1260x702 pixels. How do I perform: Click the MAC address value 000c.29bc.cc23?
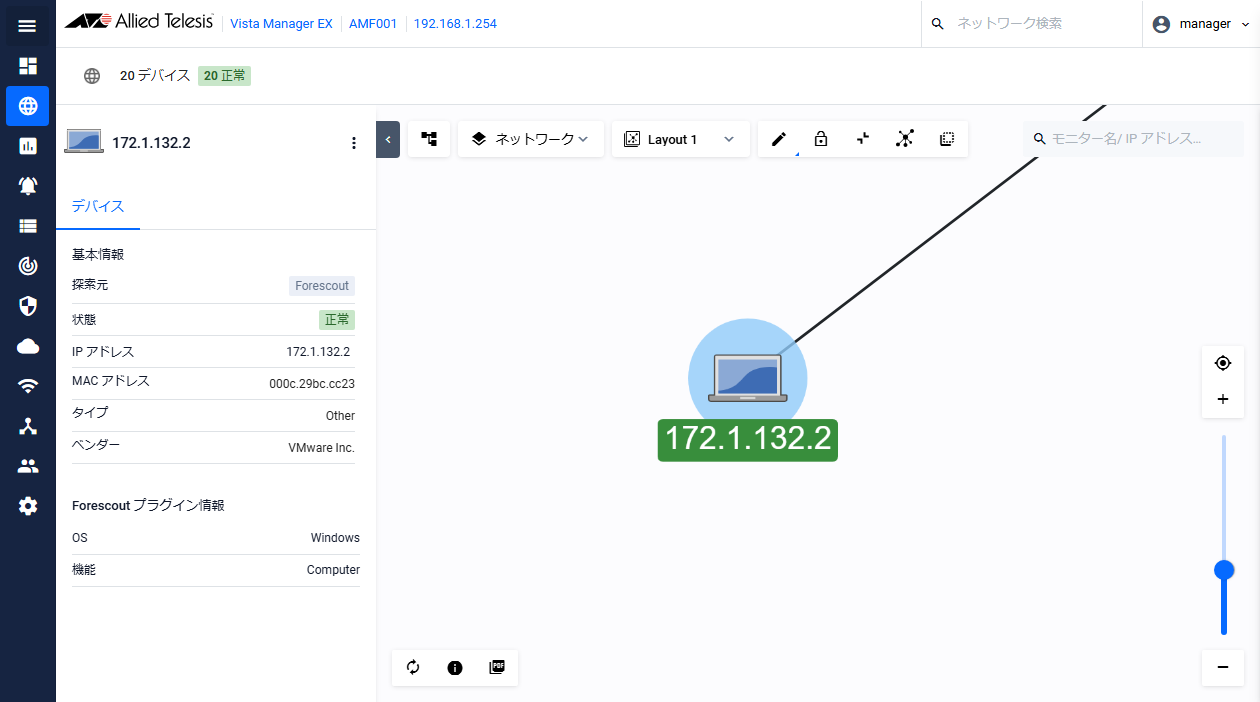312,384
